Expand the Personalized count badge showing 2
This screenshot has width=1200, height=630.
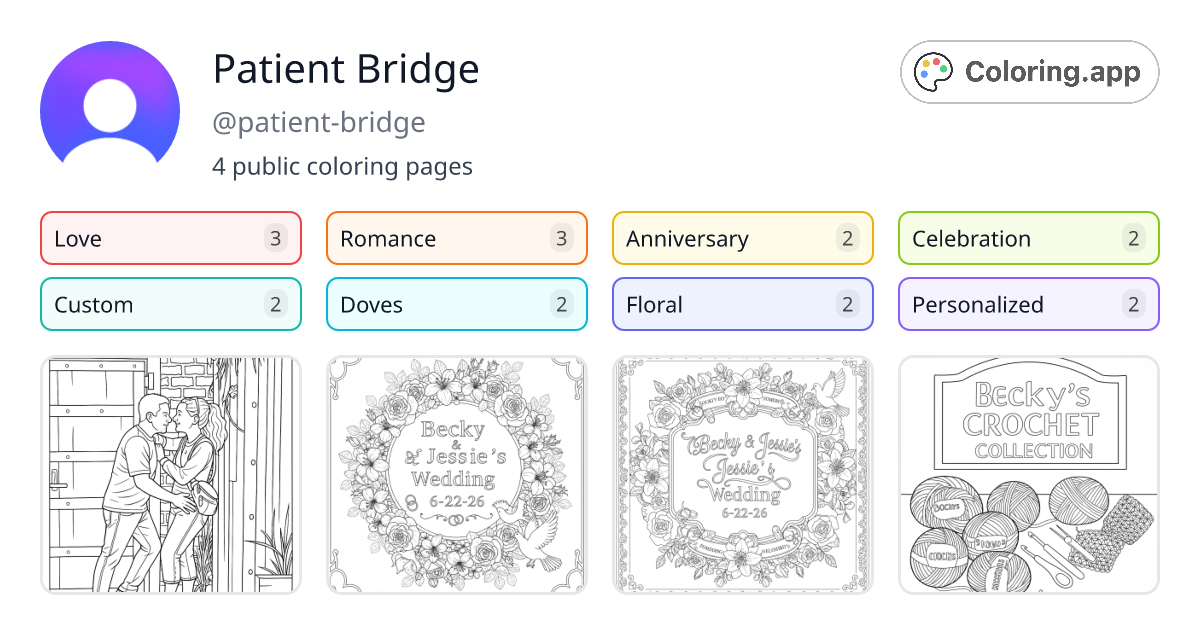[1133, 304]
